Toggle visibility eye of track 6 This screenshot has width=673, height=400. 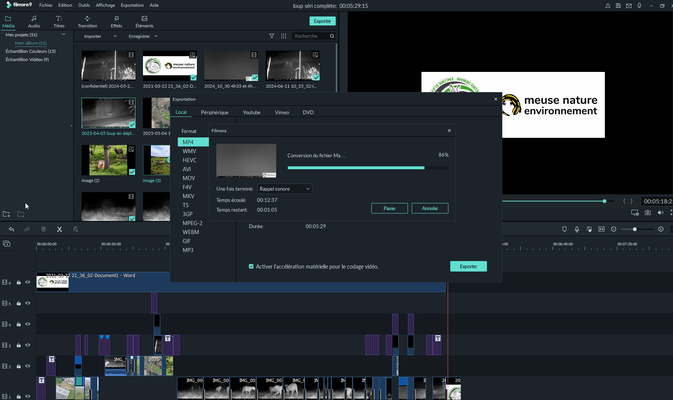click(x=27, y=282)
